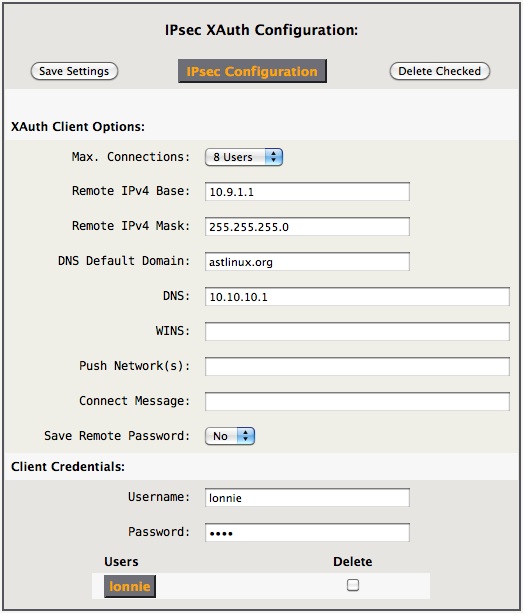Click the XAuth Client Options heading
Viewport: 523px width, 613px height.
(x=78, y=127)
